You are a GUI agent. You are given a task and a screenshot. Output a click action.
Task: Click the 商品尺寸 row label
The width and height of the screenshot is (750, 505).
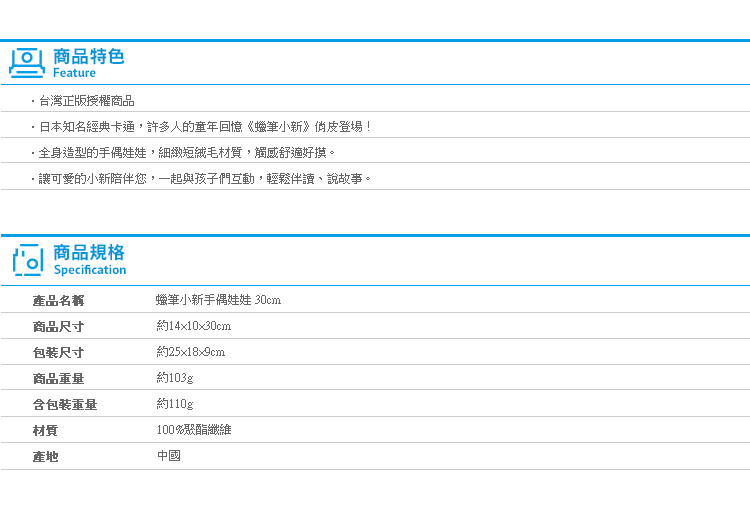pyautogui.click(x=58, y=327)
